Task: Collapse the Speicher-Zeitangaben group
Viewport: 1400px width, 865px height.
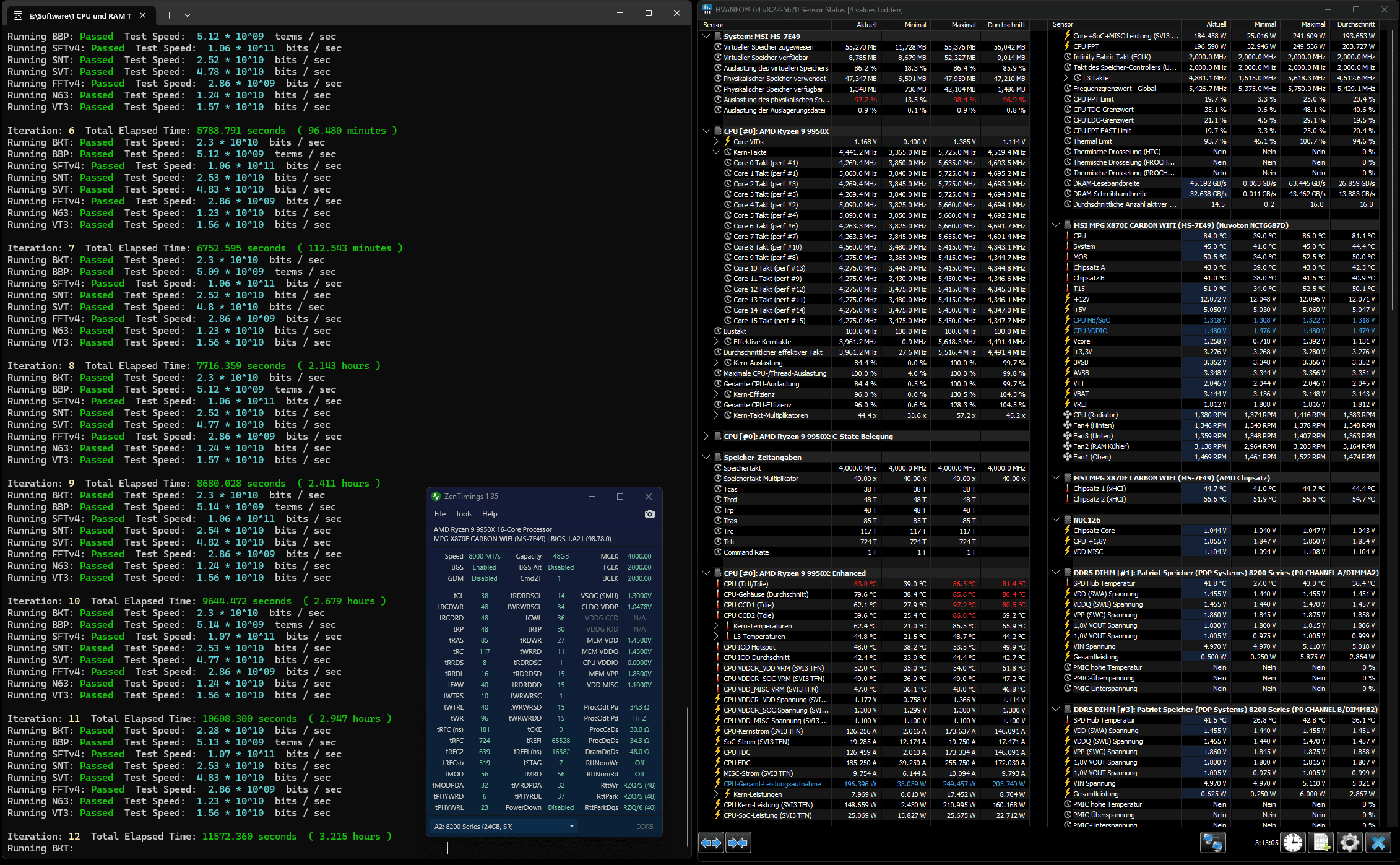Action: pyautogui.click(x=706, y=458)
